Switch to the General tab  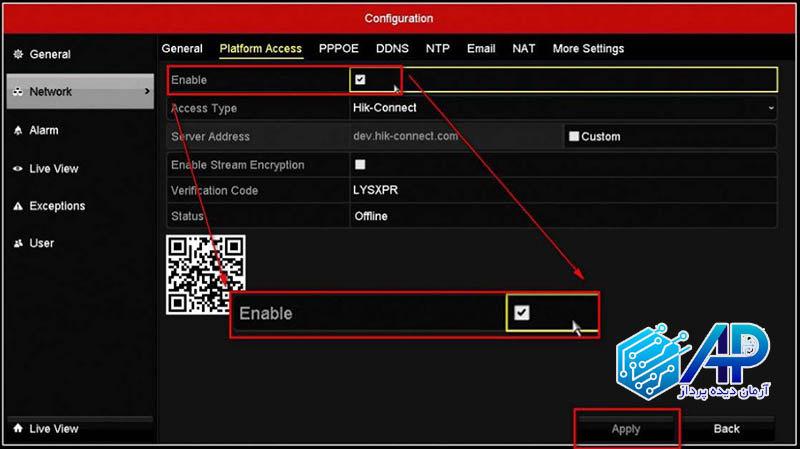coord(182,49)
